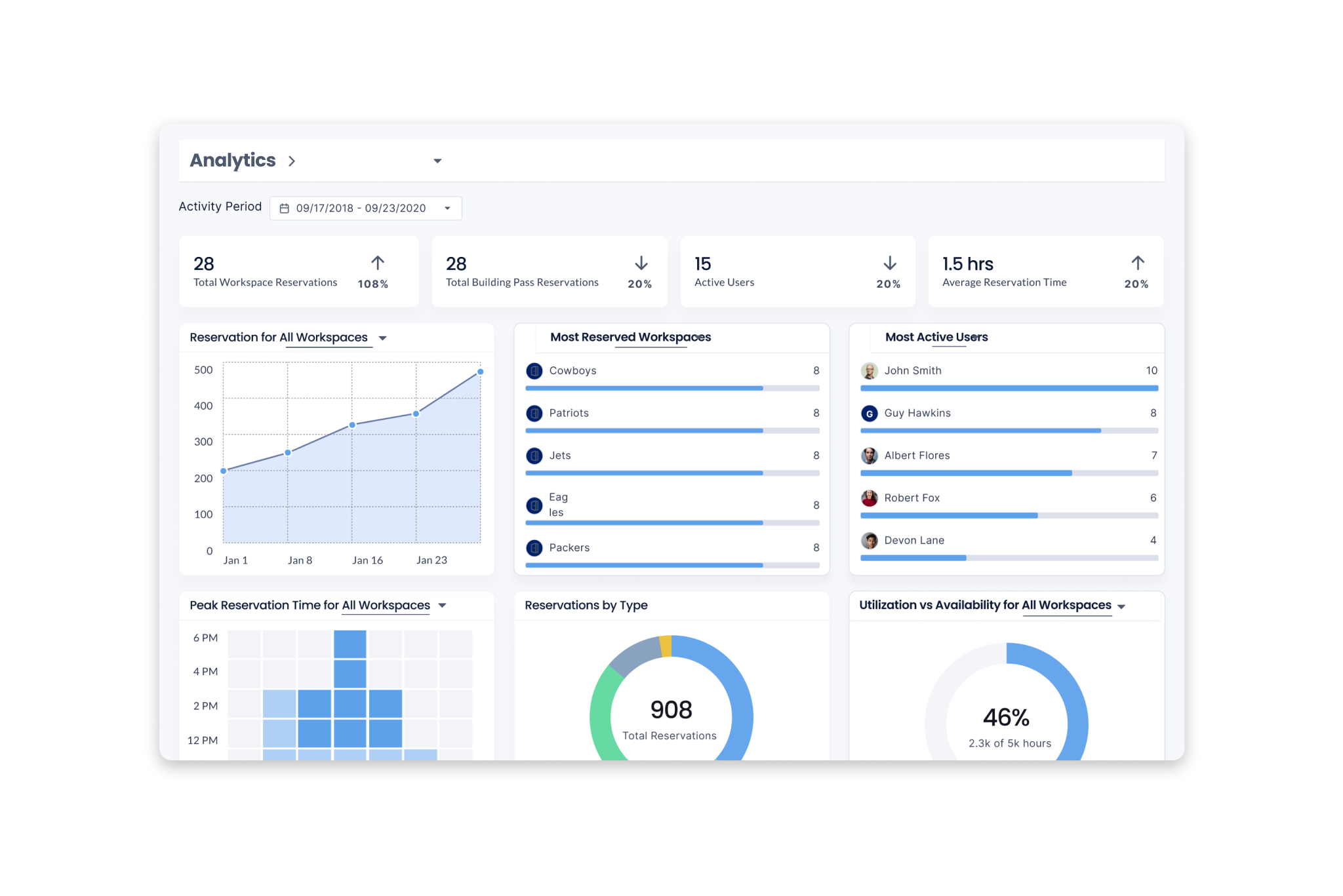Open the header dropdown caret beside Analytics

click(x=437, y=161)
